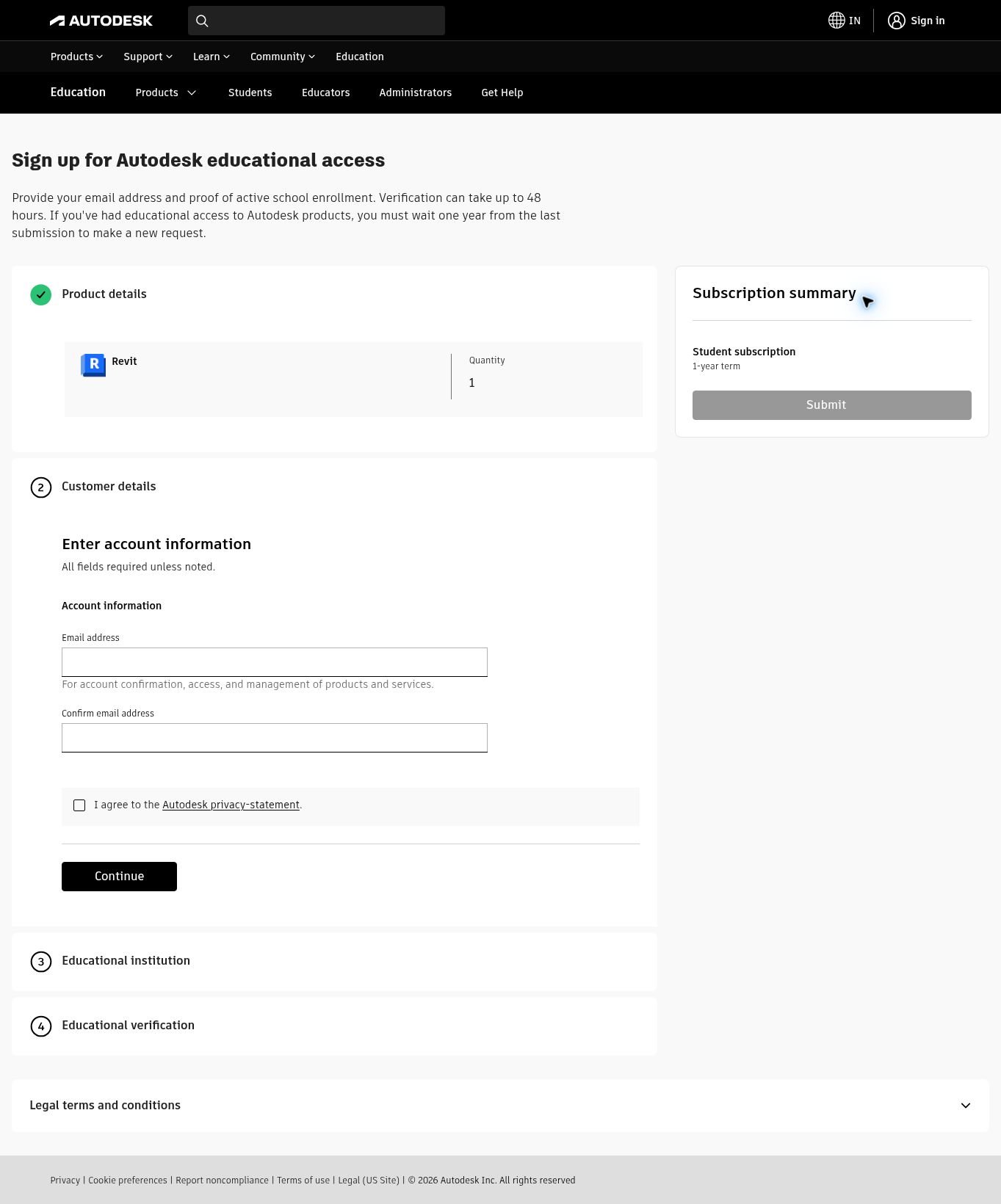Click step 2 Customer details circle
The height and width of the screenshot is (1204, 1001).
point(41,487)
